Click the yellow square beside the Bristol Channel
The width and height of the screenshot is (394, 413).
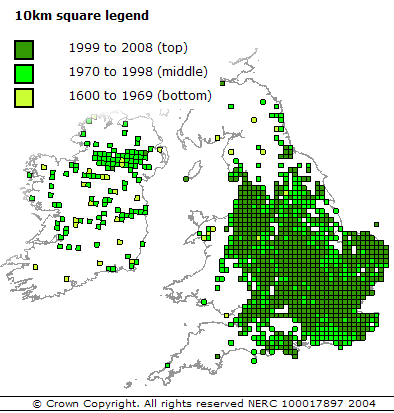tap(227, 315)
